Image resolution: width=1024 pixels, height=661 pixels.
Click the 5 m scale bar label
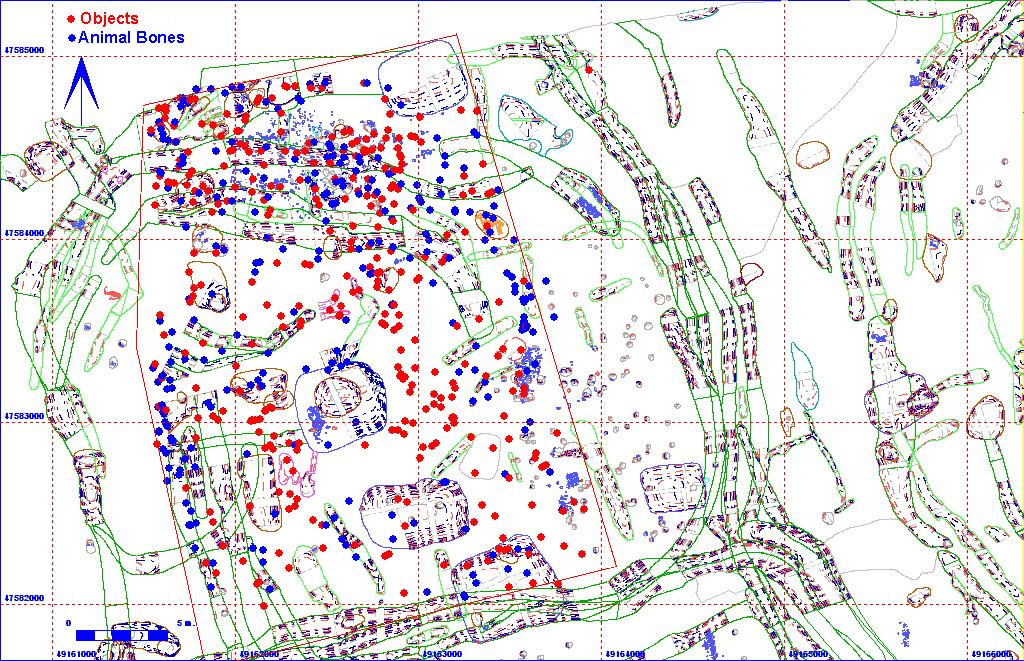click(x=181, y=623)
